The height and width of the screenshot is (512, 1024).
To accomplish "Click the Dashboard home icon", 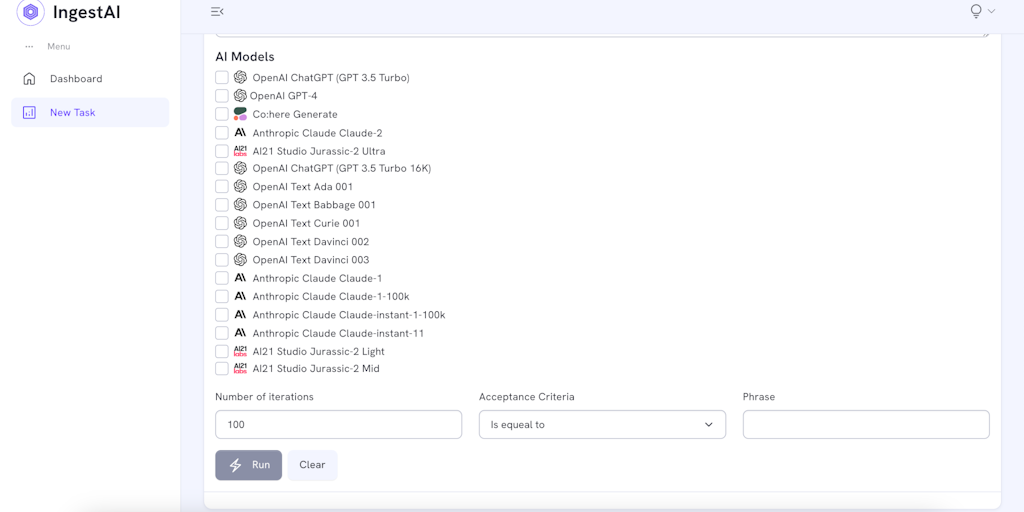I will (x=29, y=79).
